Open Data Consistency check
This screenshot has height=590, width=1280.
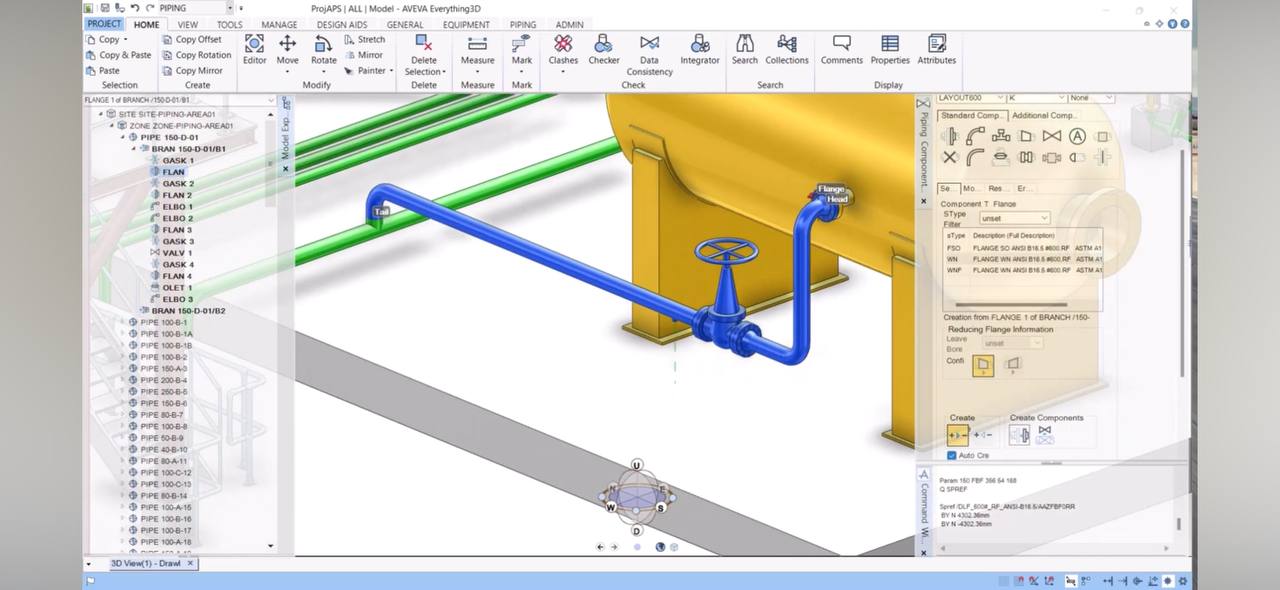tap(649, 55)
